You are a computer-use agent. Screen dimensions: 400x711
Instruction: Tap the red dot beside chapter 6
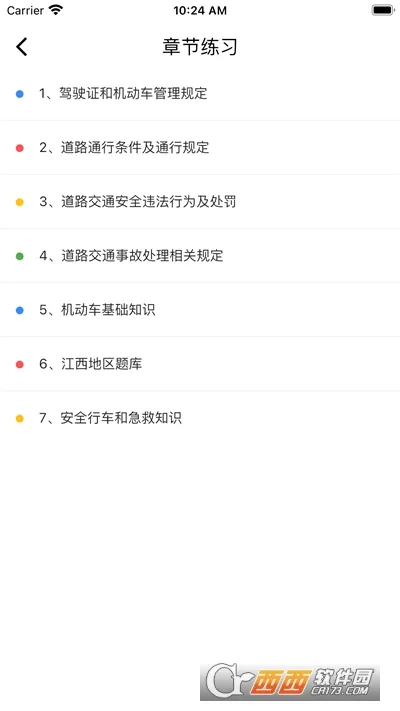(x=20, y=364)
